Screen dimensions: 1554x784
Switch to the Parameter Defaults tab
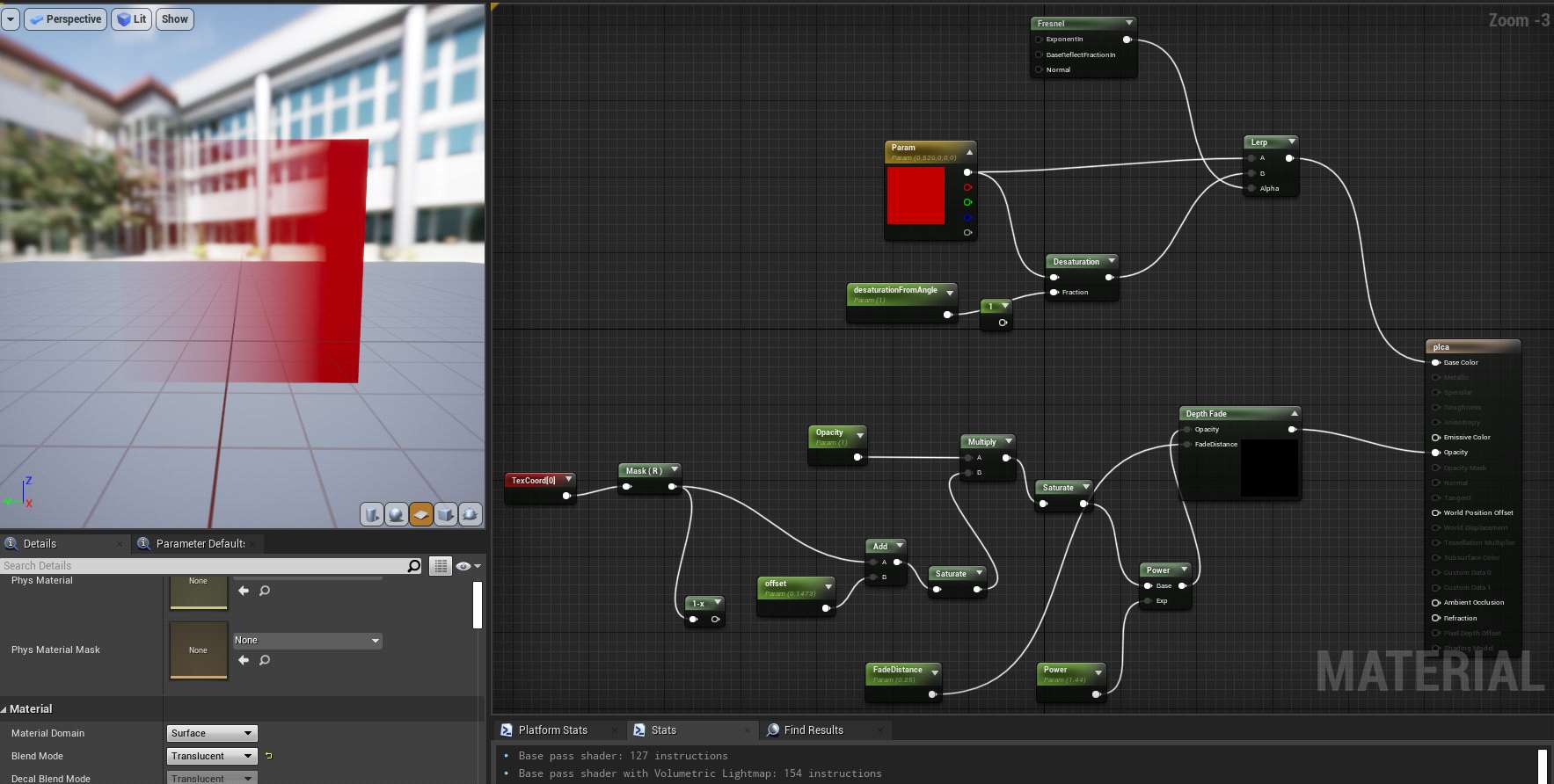tap(200, 544)
